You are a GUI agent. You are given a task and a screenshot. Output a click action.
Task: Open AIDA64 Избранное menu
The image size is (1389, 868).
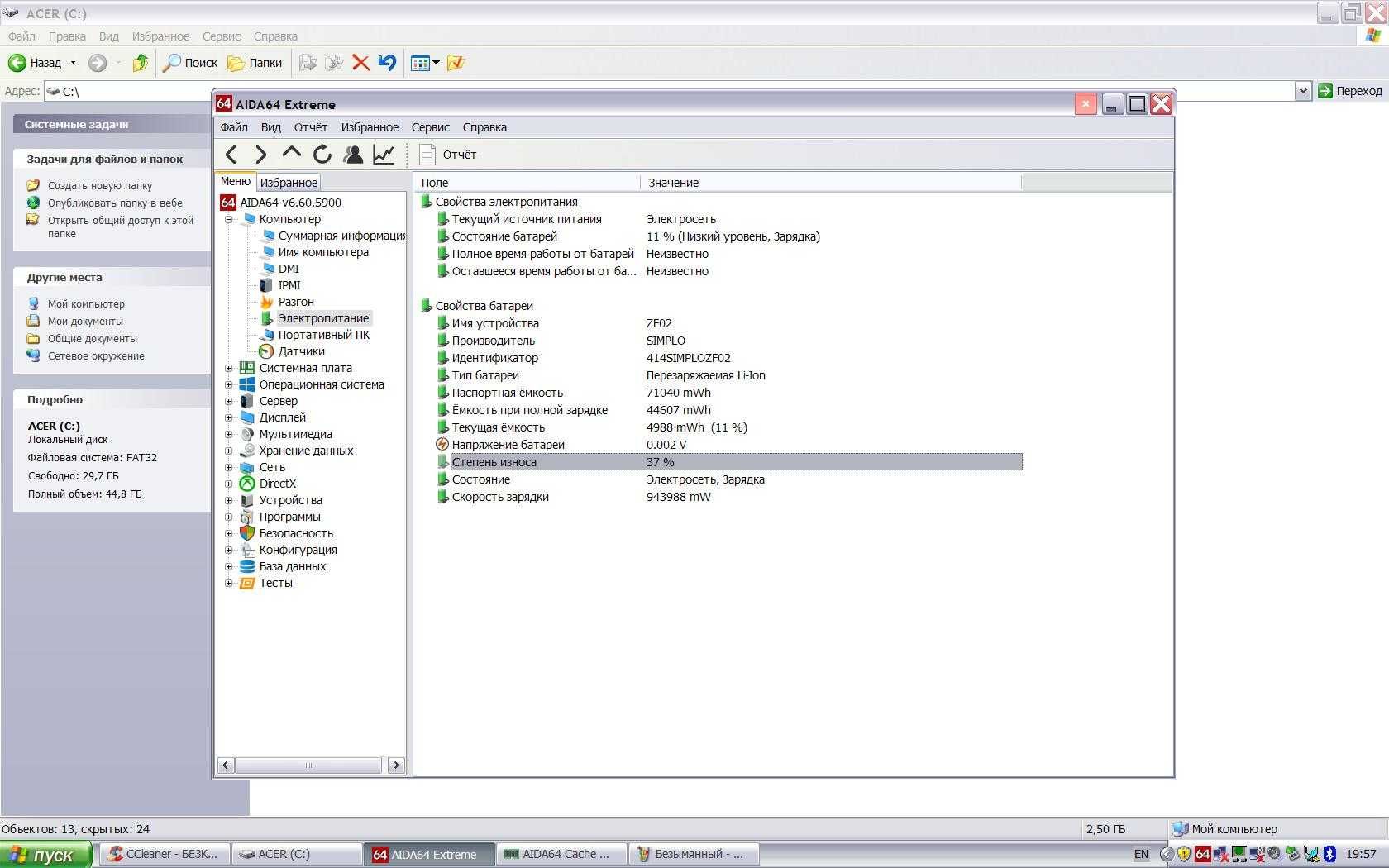click(370, 127)
